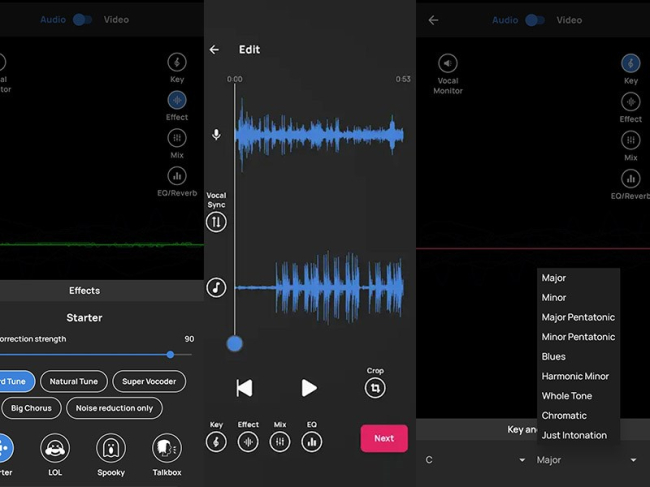Click the music note track icon
Viewport: 650px width, 487px height.
click(x=216, y=287)
